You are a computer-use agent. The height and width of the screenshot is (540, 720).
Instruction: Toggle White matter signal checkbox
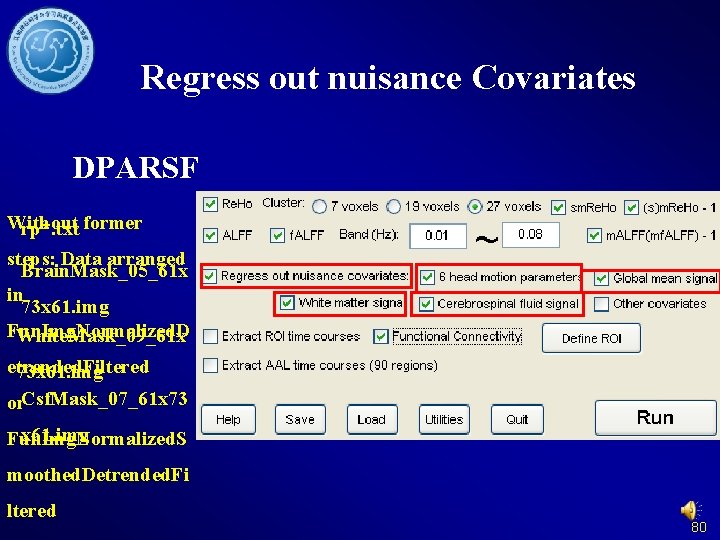point(287,303)
